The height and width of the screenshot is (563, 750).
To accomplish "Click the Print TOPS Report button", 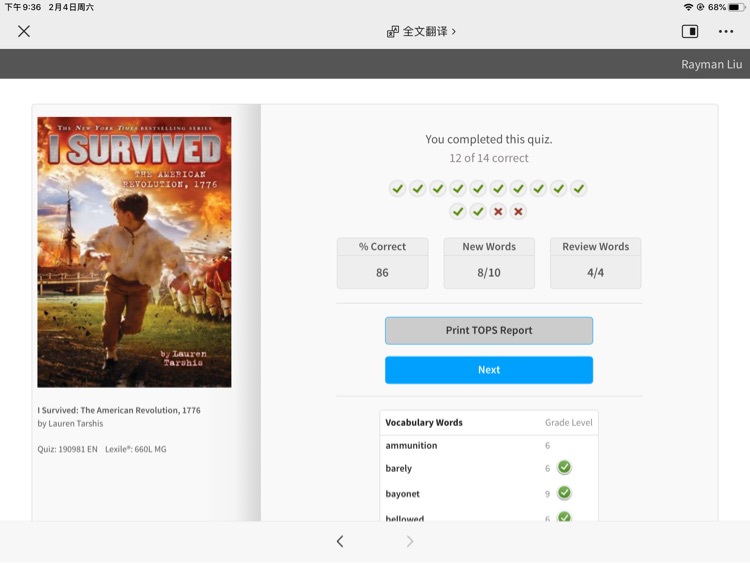I will click(x=489, y=331).
